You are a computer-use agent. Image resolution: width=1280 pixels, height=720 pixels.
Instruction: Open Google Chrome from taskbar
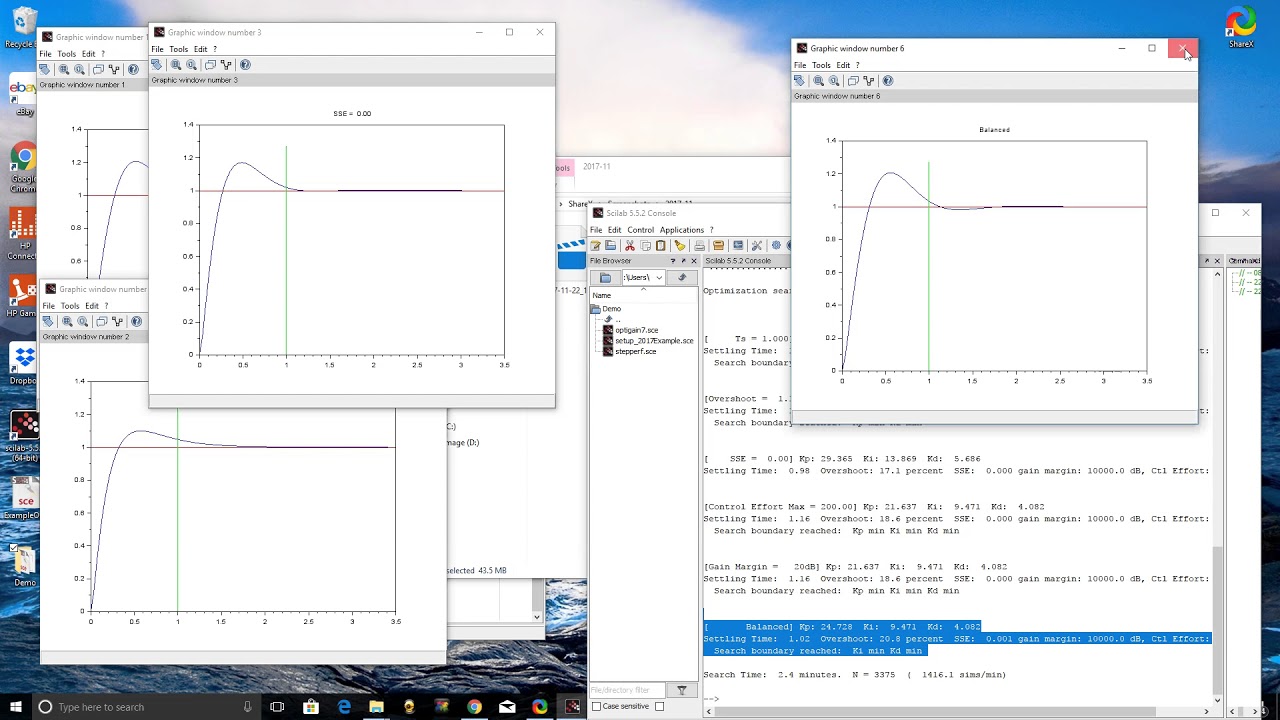pos(474,706)
